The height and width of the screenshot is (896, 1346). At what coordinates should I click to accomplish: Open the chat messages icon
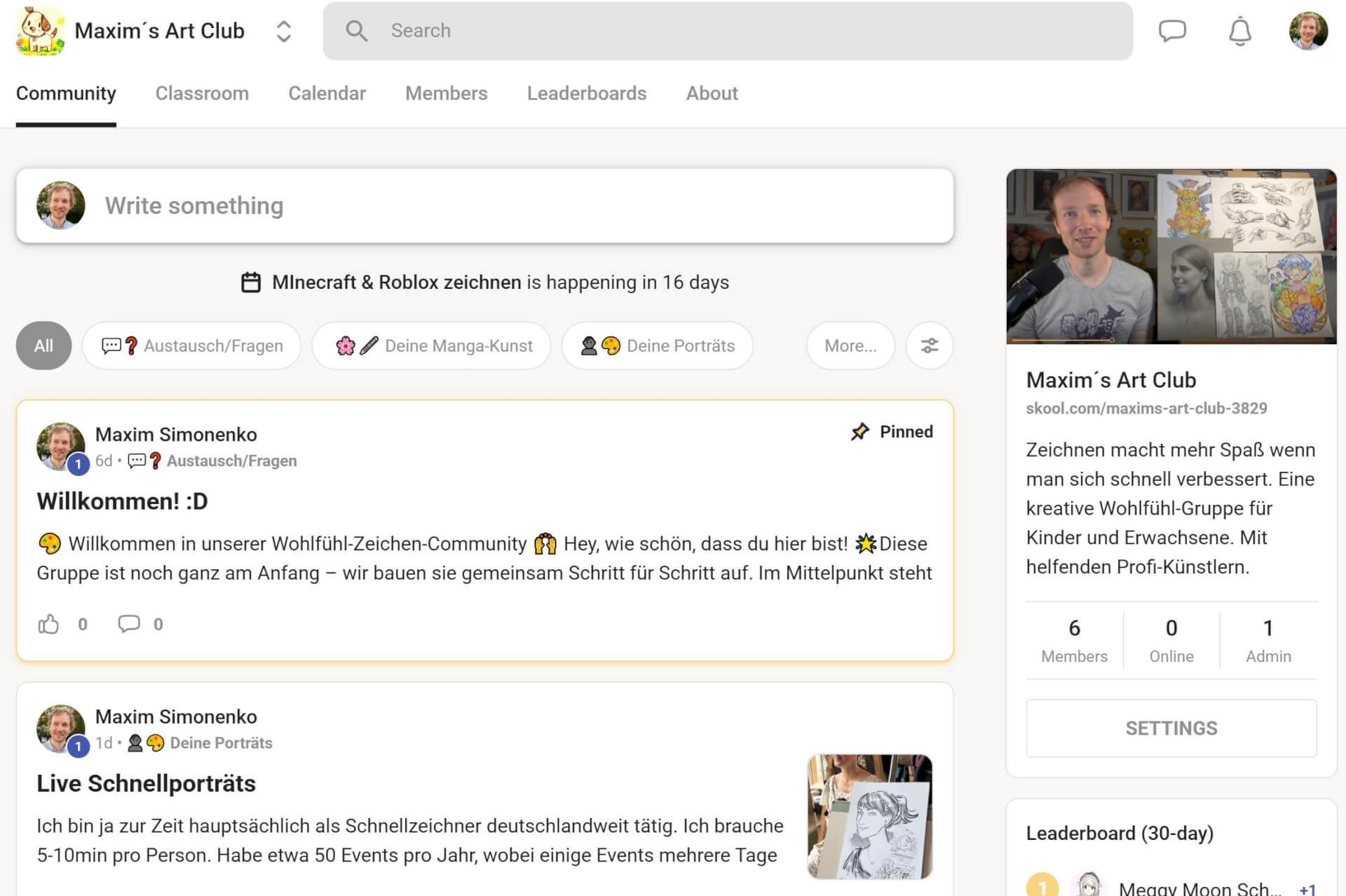(1172, 31)
